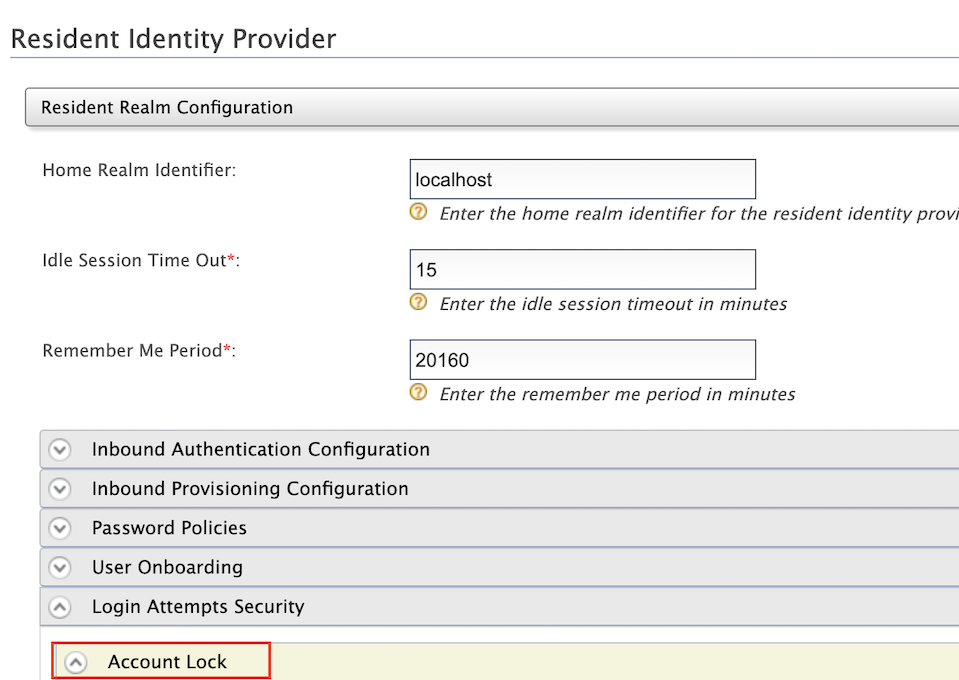Expand User Onboarding chevron icon
The image size is (959, 680).
(60, 567)
